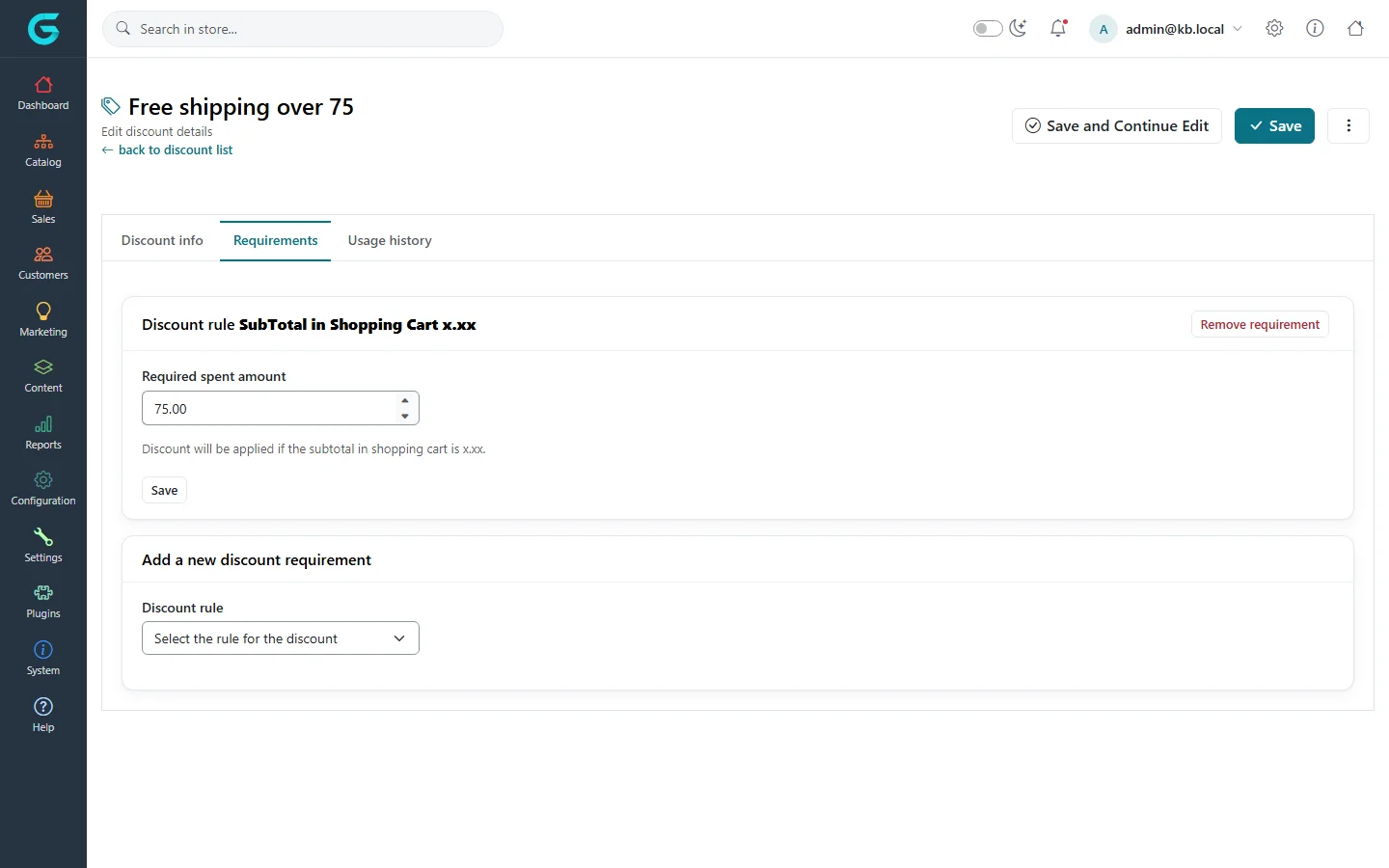Decrease required spent amount with down arrow
This screenshot has height=868, width=1389.
click(x=405, y=417)
